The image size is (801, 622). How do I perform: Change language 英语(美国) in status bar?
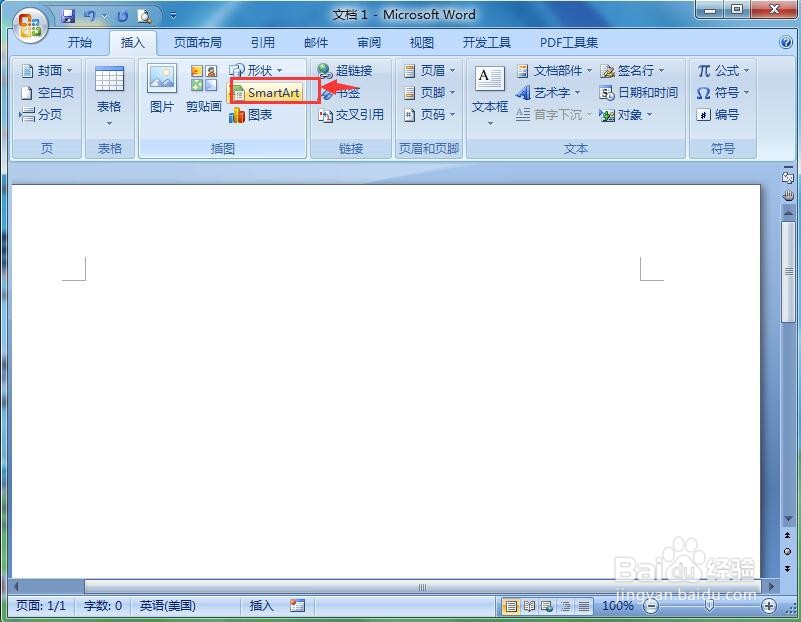click(x=168, y=606)
